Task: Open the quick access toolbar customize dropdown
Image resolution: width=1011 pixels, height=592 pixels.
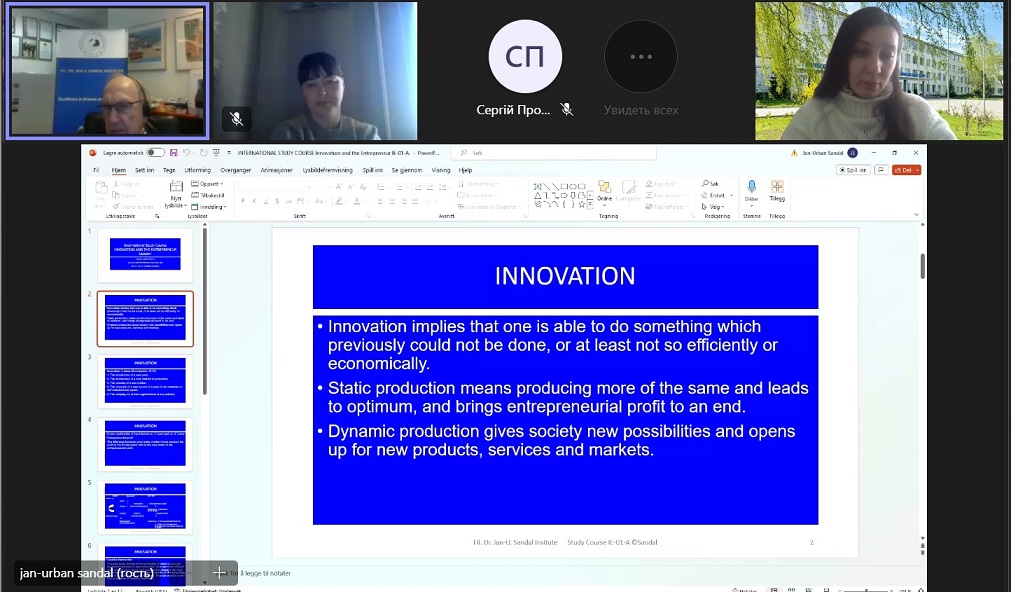Action: (229, 153)
